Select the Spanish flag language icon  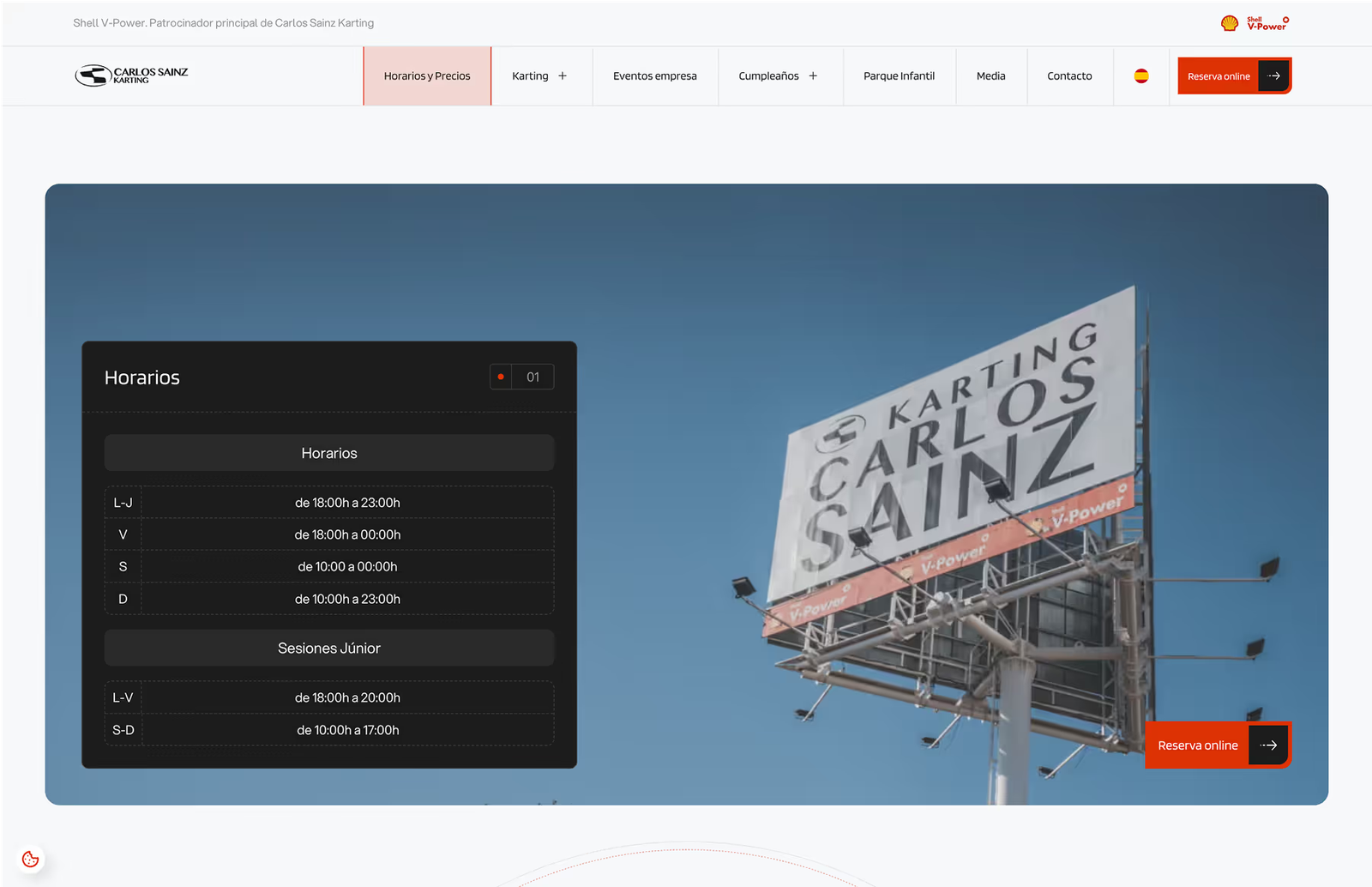tap(1141, 75)
